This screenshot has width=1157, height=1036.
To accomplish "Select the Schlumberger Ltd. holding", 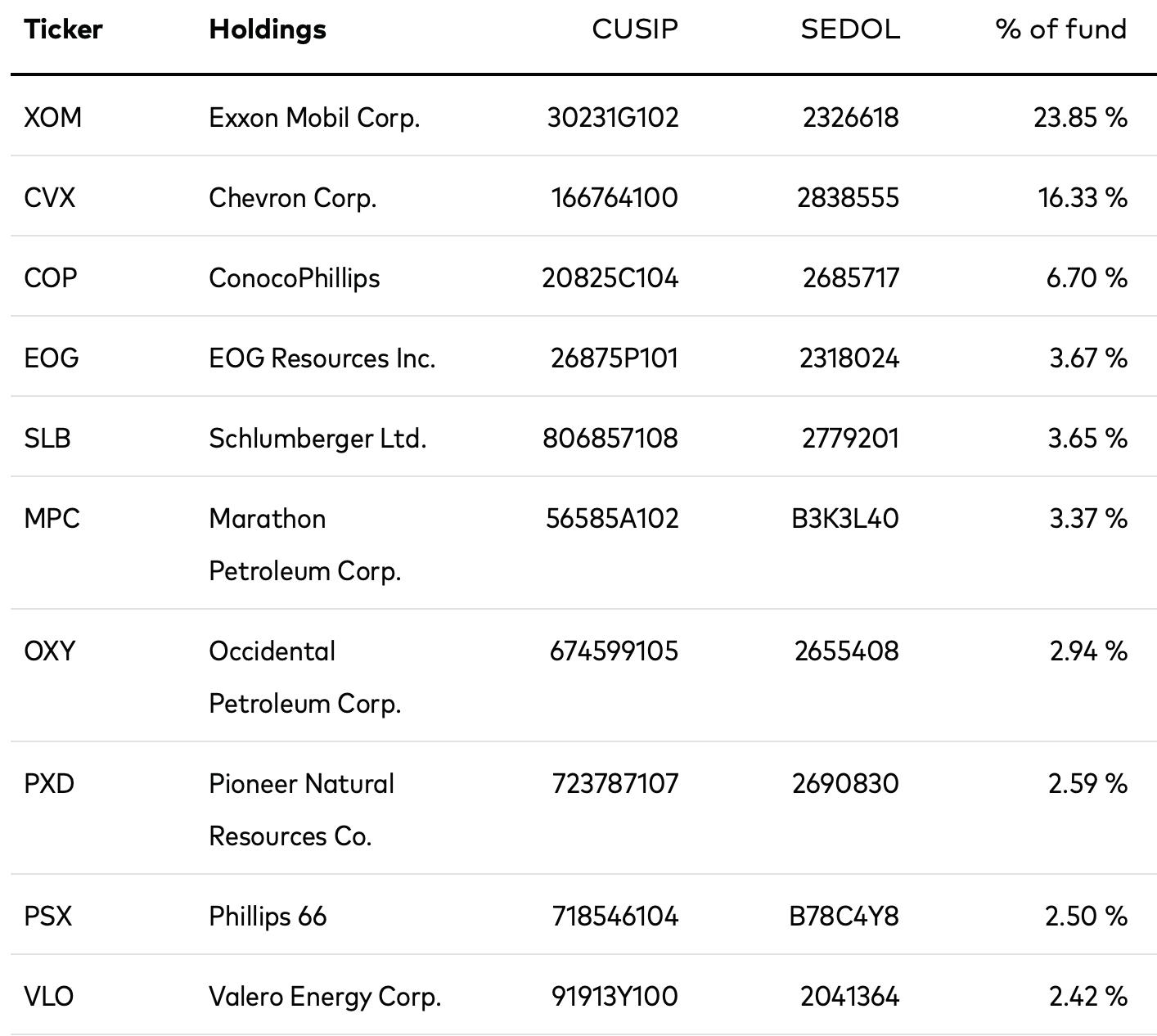I will [x=317, y=439].
